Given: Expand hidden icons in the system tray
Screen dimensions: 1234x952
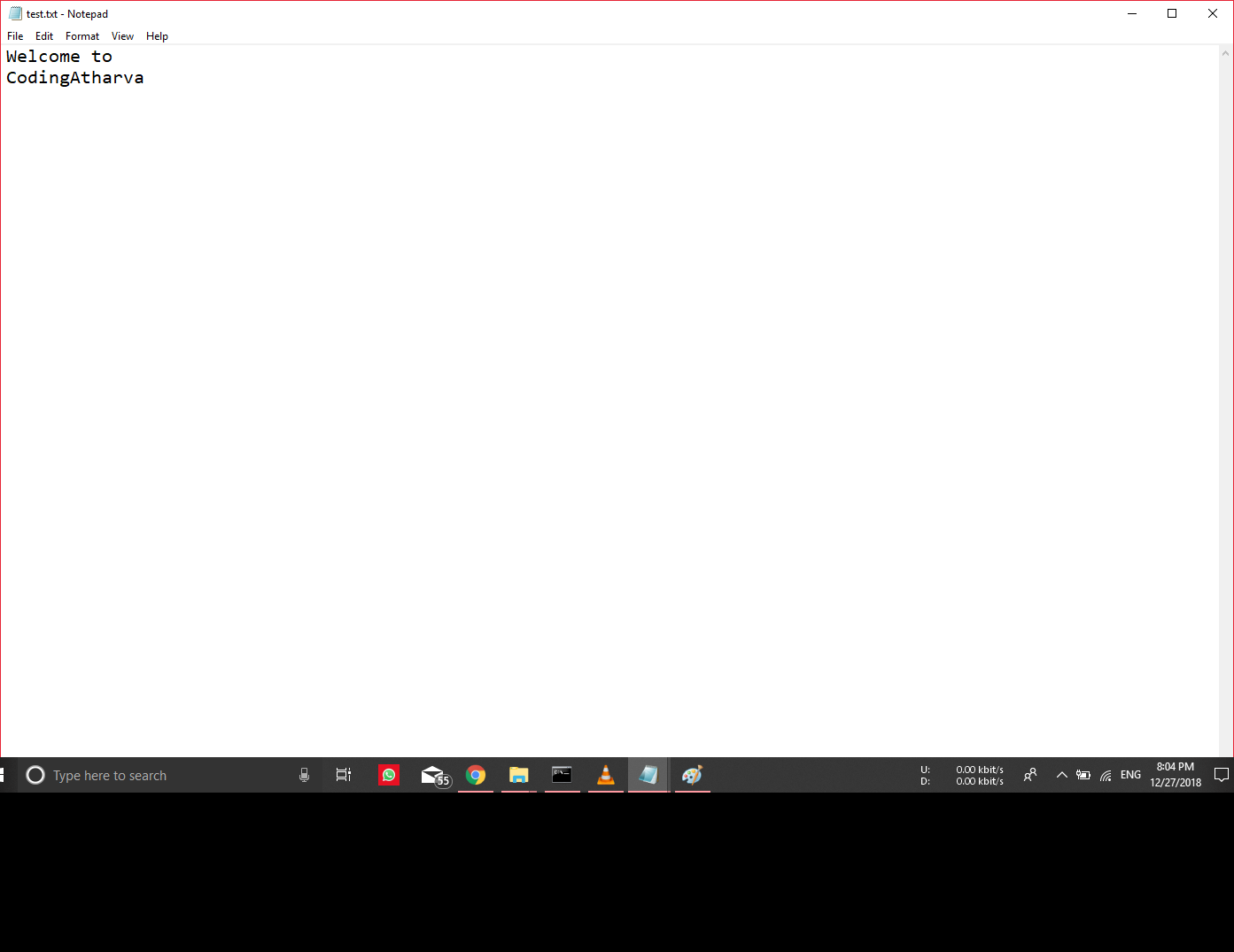Looking at the screenshot, I should pos(1061,774).
